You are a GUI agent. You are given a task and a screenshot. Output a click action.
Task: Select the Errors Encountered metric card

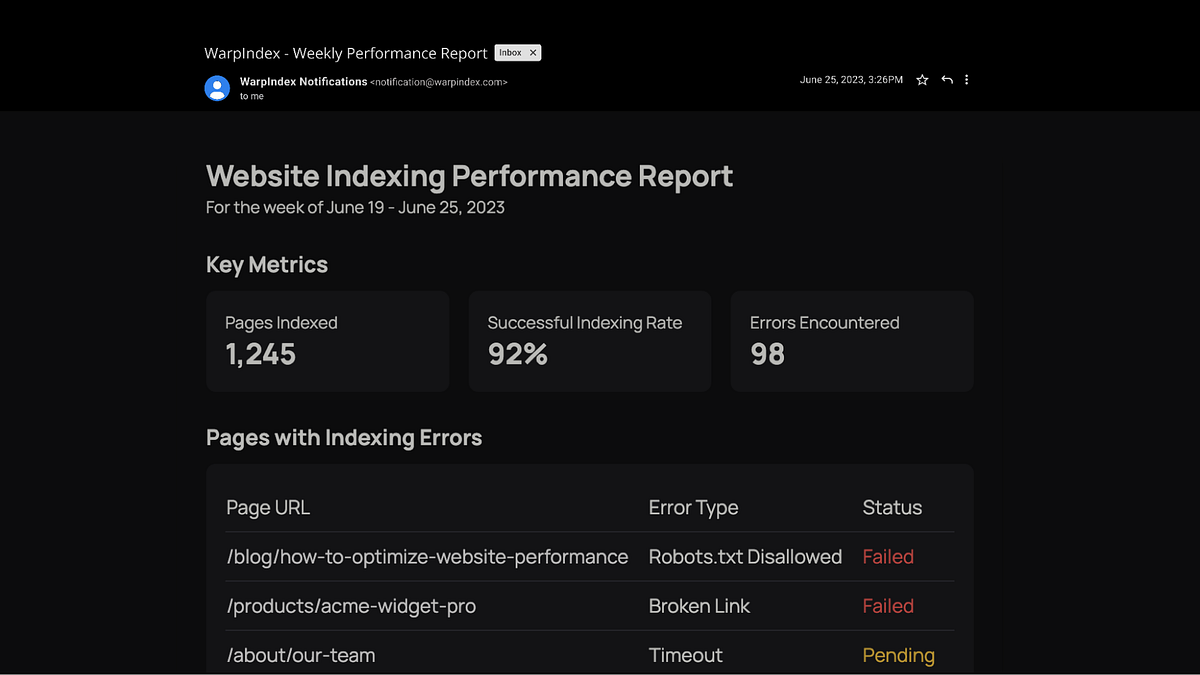coord(852,341)
